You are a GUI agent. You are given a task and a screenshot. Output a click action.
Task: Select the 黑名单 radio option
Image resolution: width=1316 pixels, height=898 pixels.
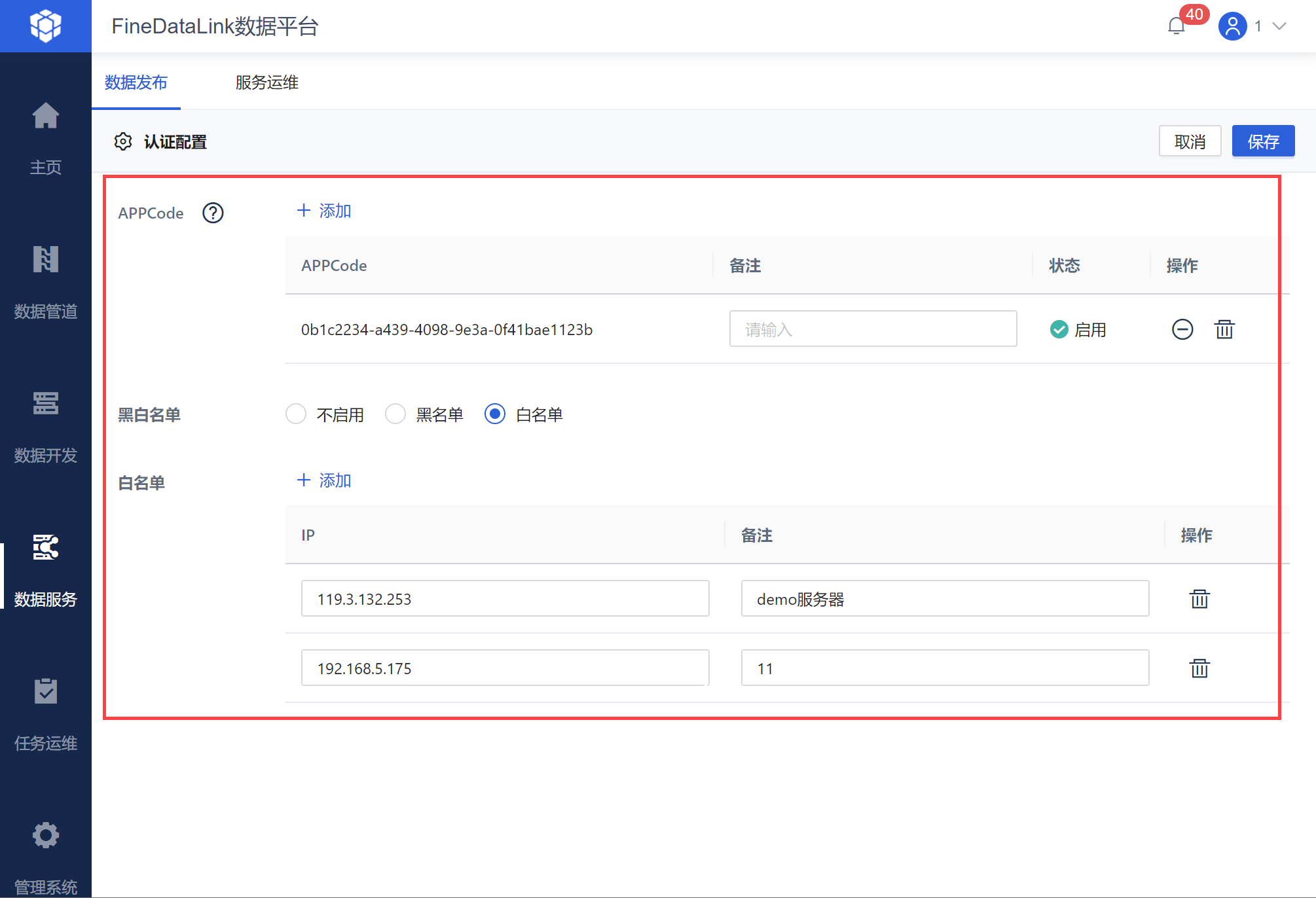point(395,414)
